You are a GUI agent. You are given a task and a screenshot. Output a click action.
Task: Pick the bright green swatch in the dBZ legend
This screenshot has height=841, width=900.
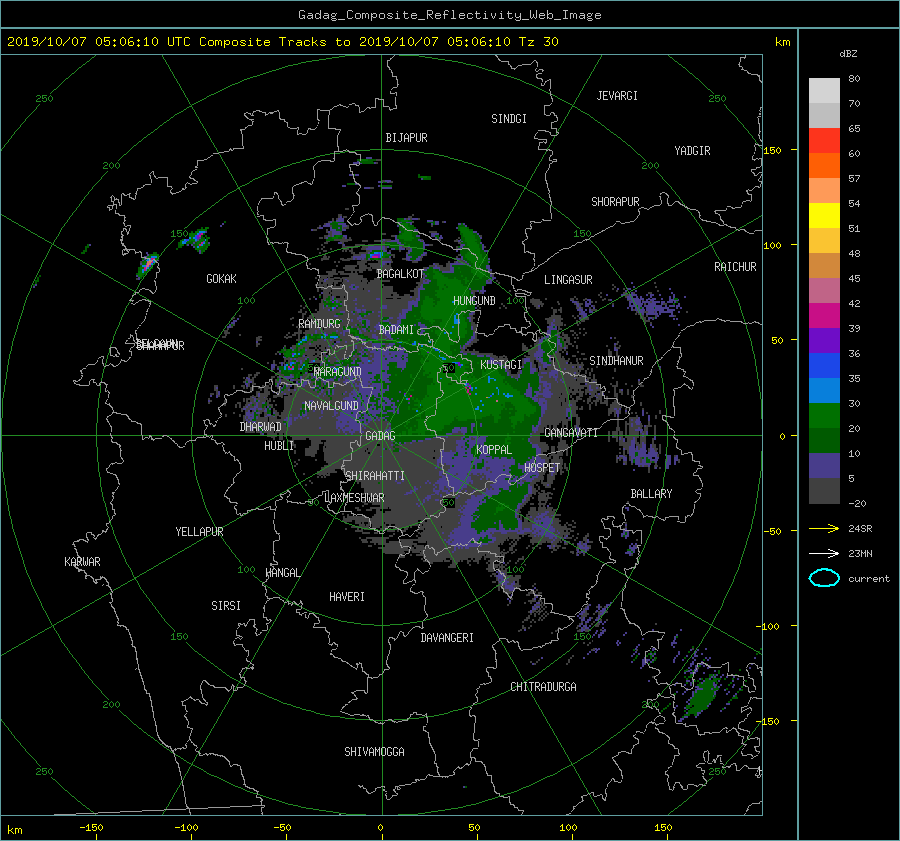coord(824,415)
